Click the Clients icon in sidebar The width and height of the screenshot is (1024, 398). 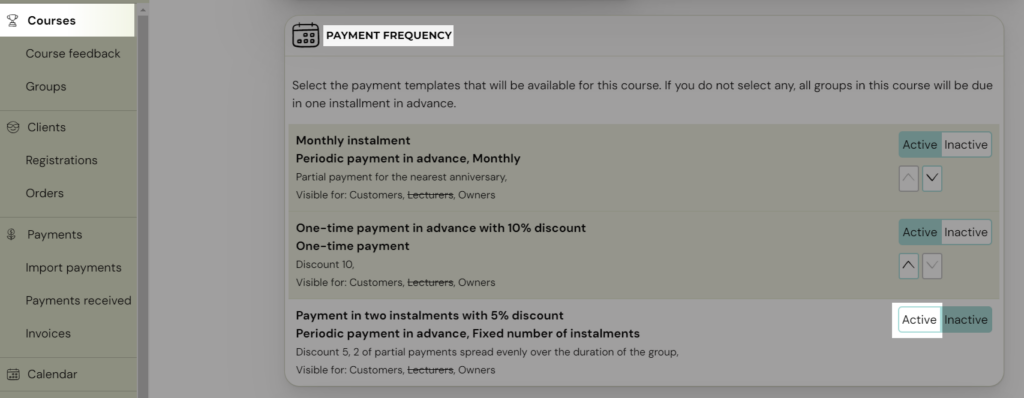click(12, 127)
